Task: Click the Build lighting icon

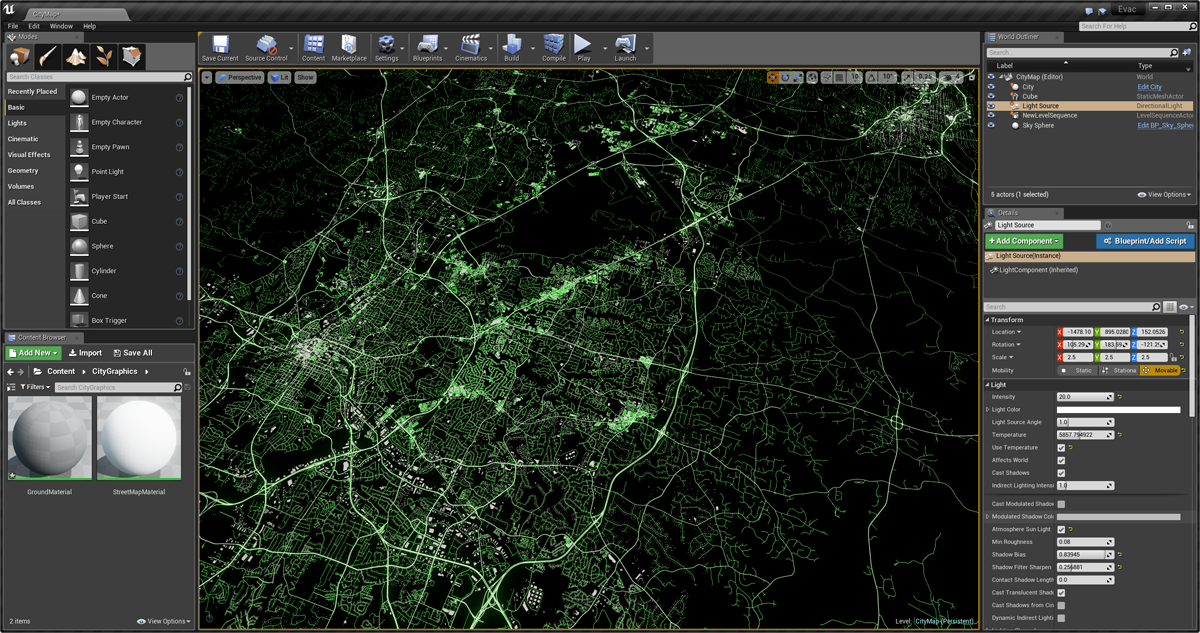Action: click(x=512, y=46)
